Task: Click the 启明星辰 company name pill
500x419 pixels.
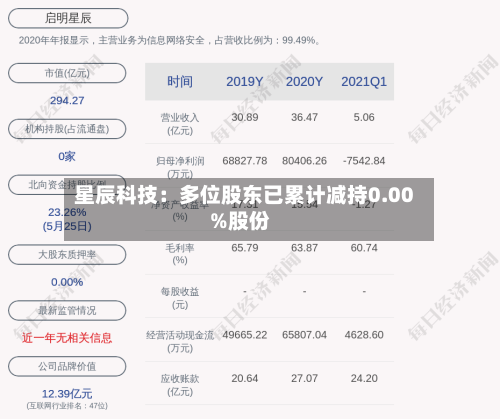Action: coord(68,18)
